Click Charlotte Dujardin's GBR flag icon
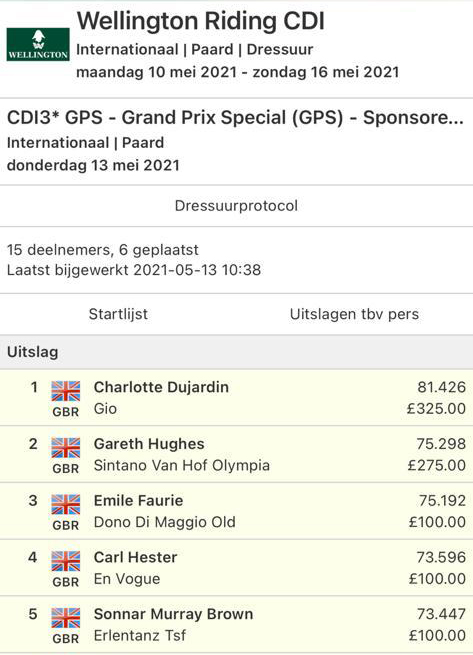Image resolution: width=473 pixels, height=655 pixels. point(66,391)
